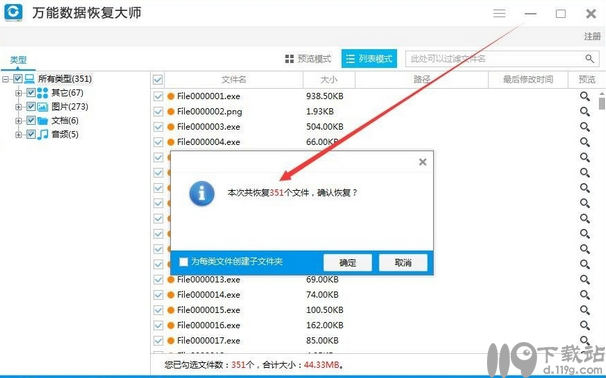Toggle the 图片(273) checkbox
Screen dimensions: 606x378
click(31, 107)
